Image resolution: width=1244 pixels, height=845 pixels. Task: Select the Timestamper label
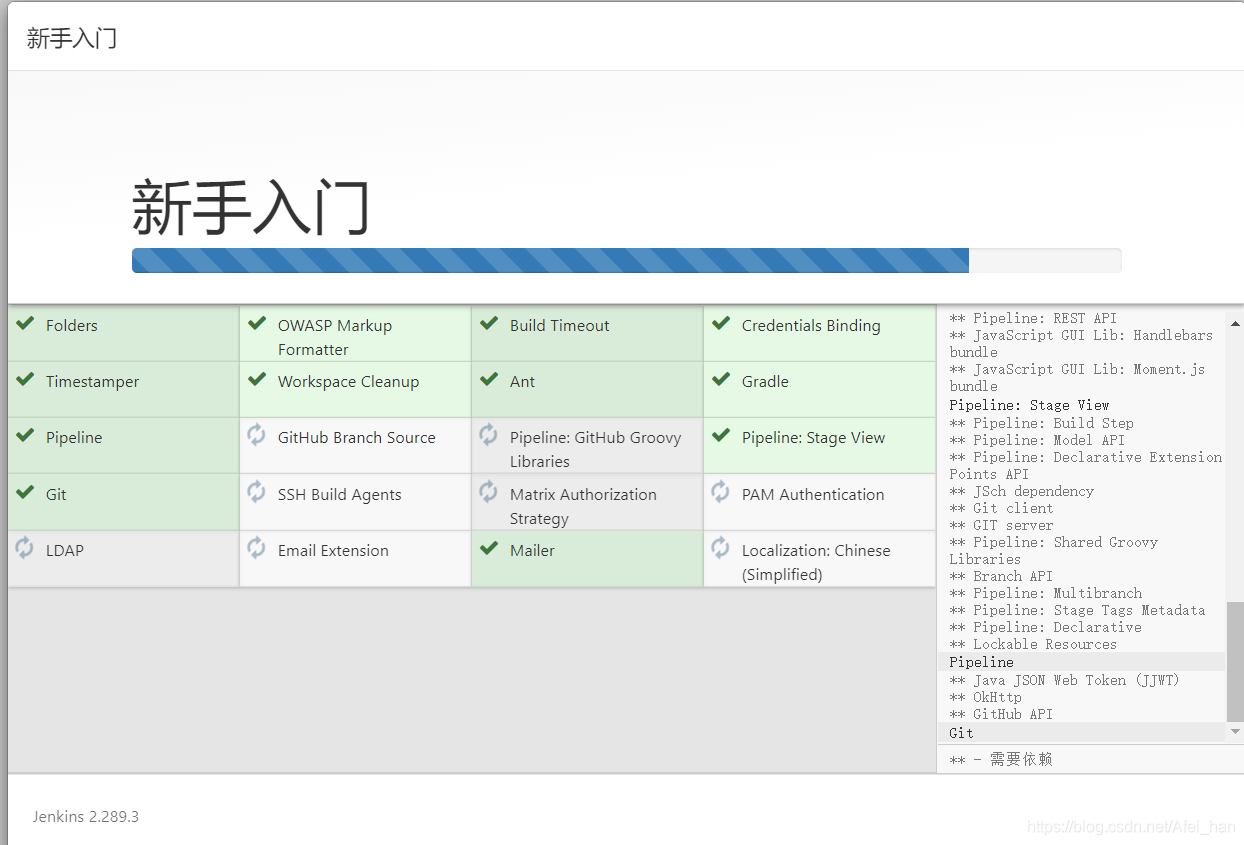[x=92, y=381]
